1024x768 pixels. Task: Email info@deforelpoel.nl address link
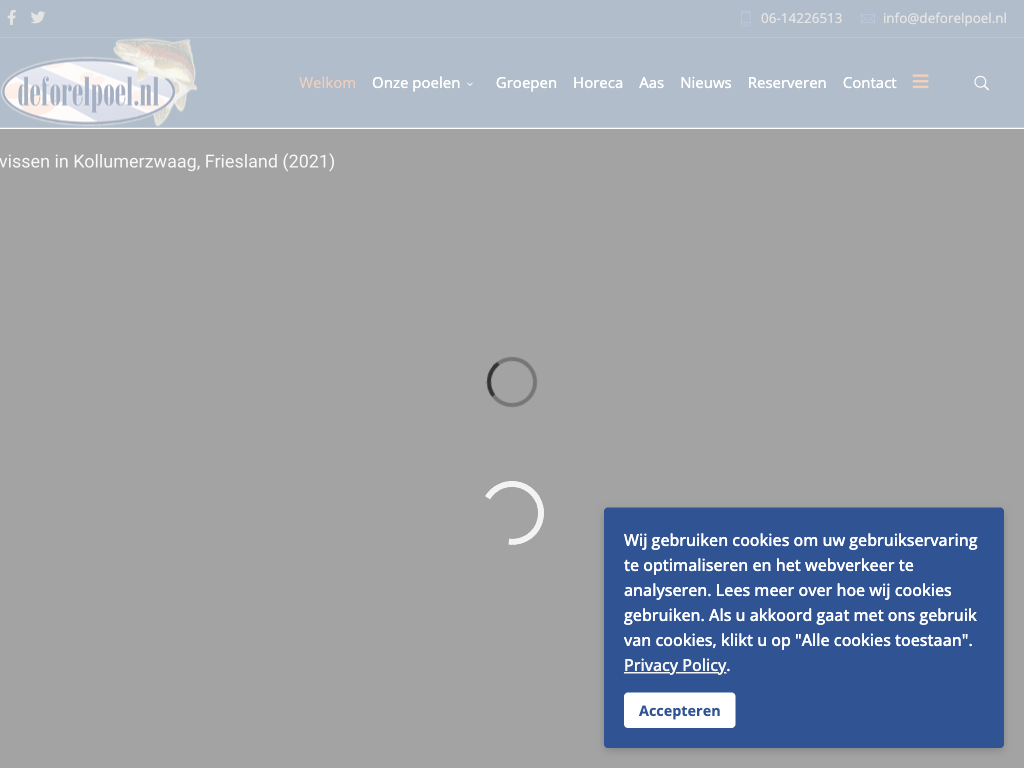click(944, 18)
